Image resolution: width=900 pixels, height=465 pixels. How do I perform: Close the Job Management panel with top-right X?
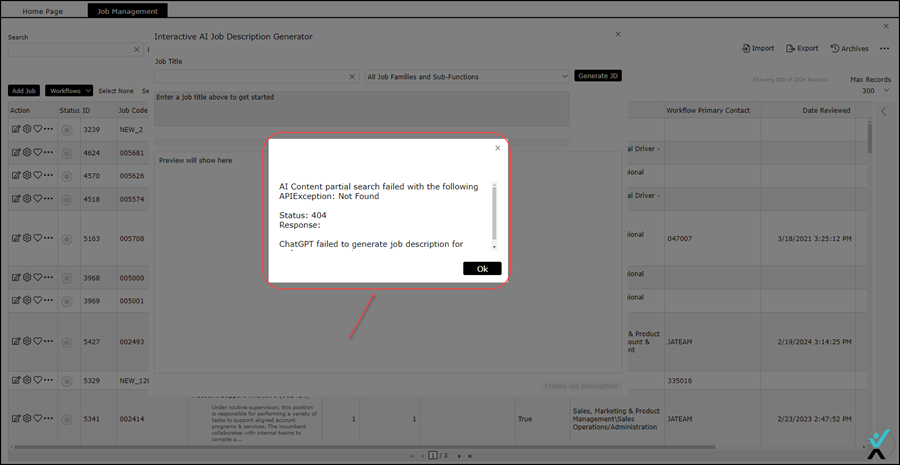coord(886,26)
